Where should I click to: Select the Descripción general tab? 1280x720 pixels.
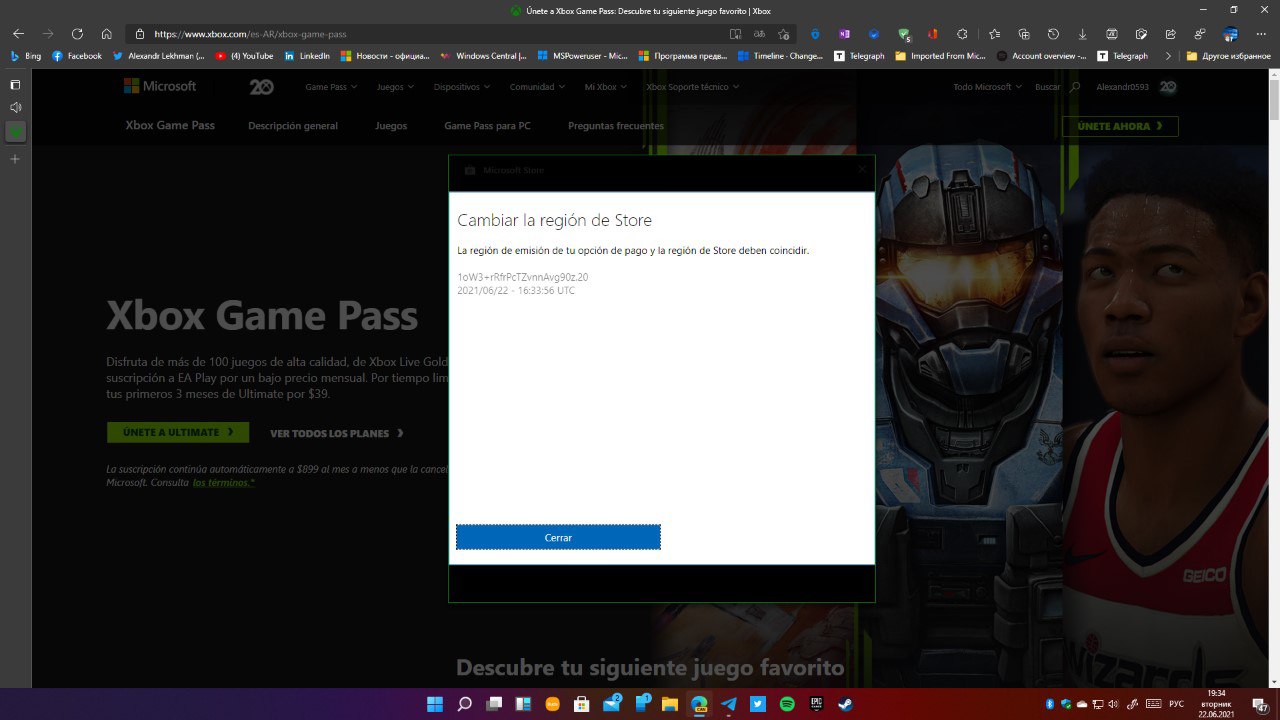(x=293, y=126)
